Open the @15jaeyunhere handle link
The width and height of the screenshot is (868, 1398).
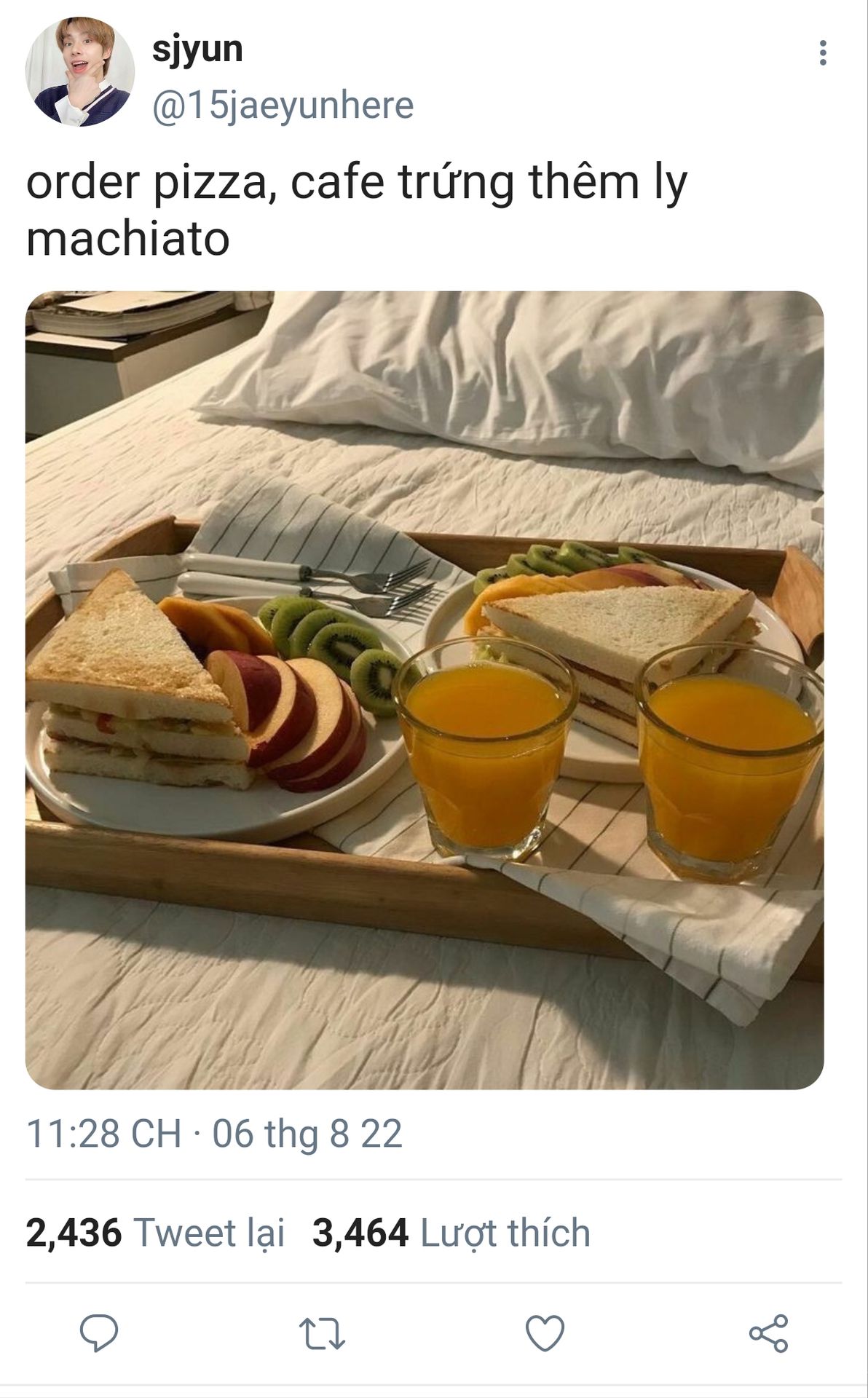point(283,106)
